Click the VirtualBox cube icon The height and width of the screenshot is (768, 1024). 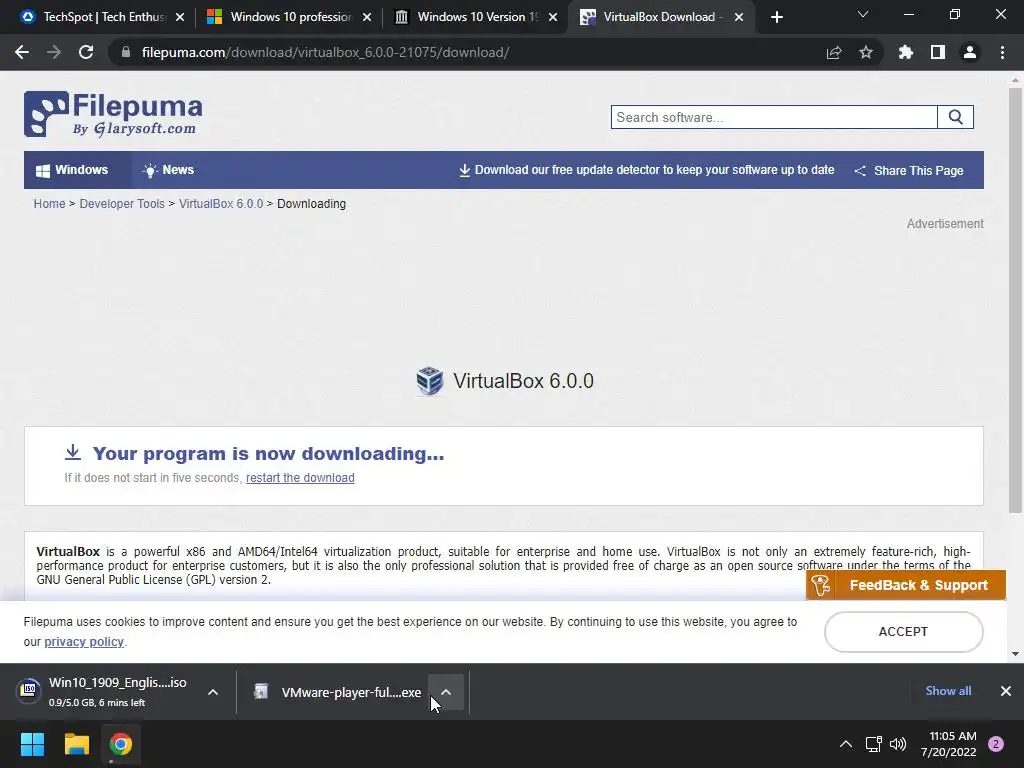tap(430, 381)
